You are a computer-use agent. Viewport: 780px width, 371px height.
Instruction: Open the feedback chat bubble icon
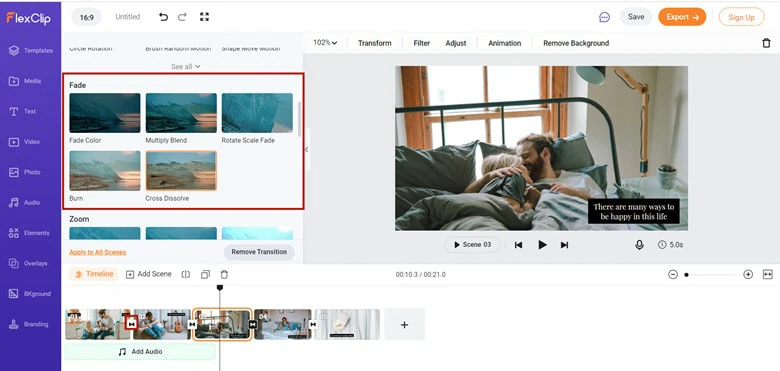[604, 17]
